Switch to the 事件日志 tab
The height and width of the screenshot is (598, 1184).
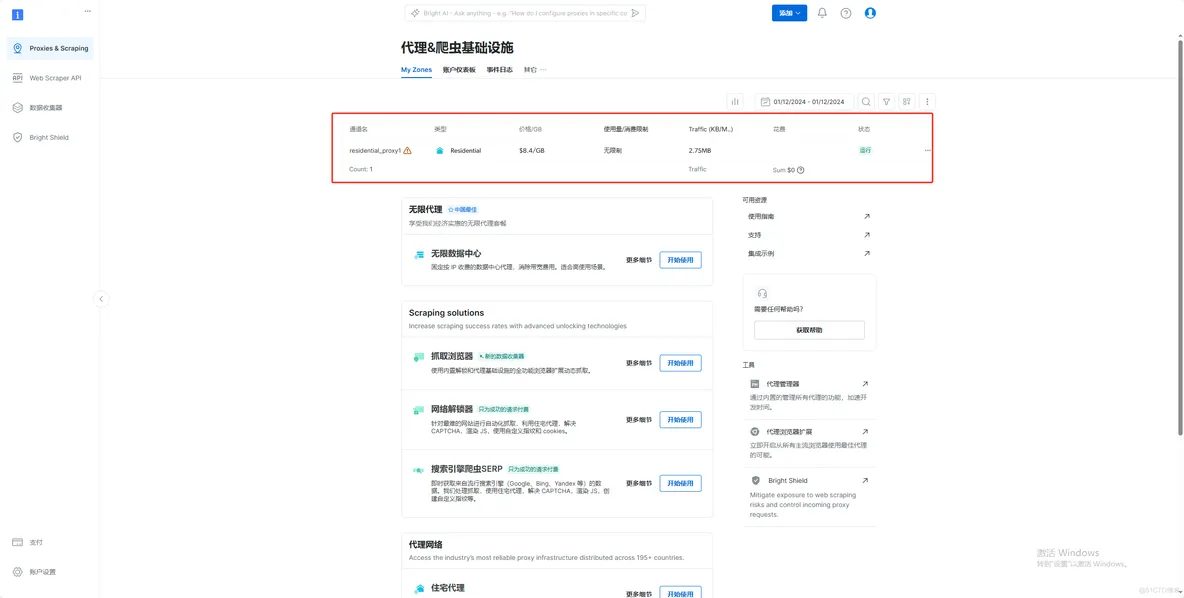500,69
